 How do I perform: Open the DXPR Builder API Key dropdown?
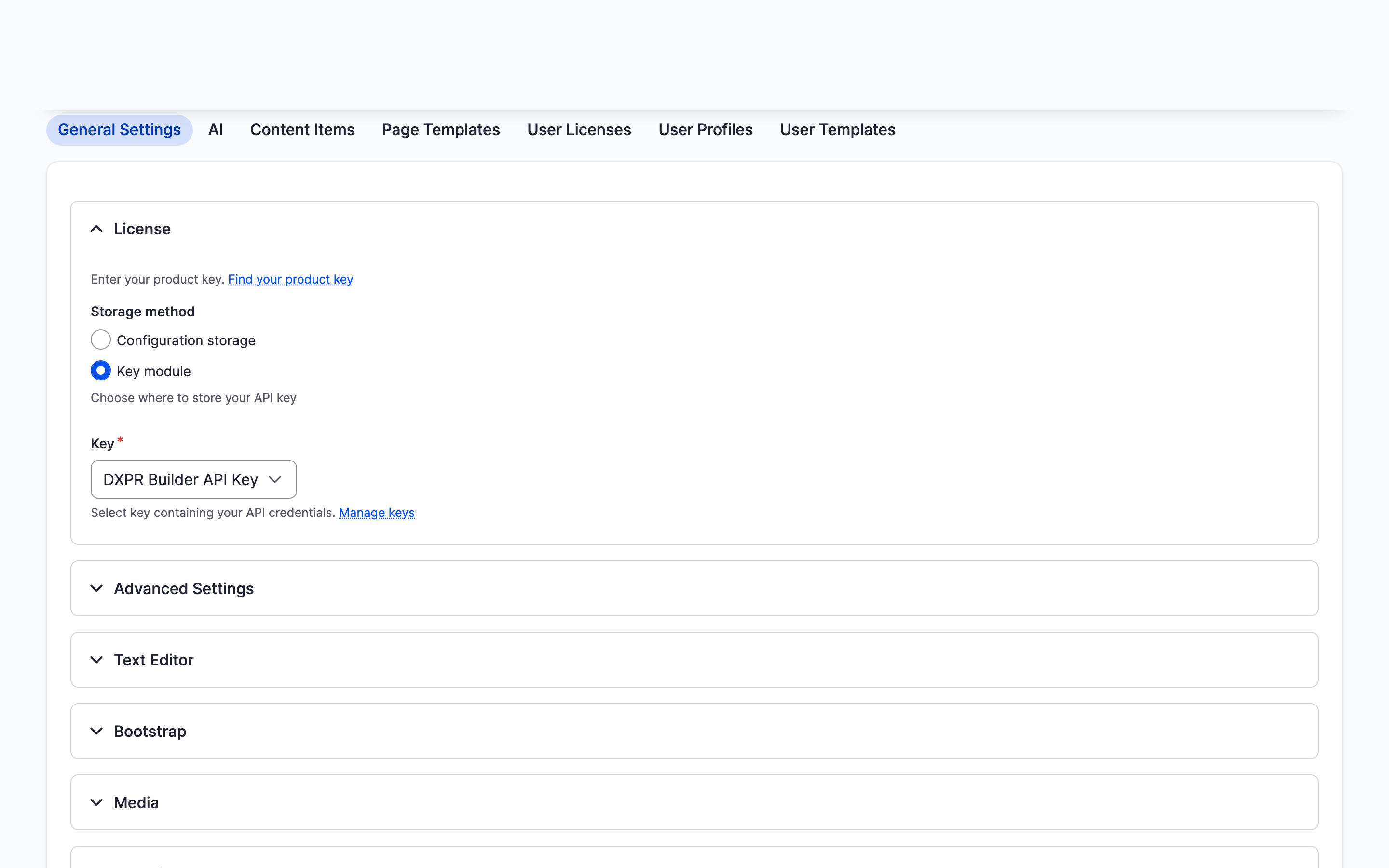193,479
